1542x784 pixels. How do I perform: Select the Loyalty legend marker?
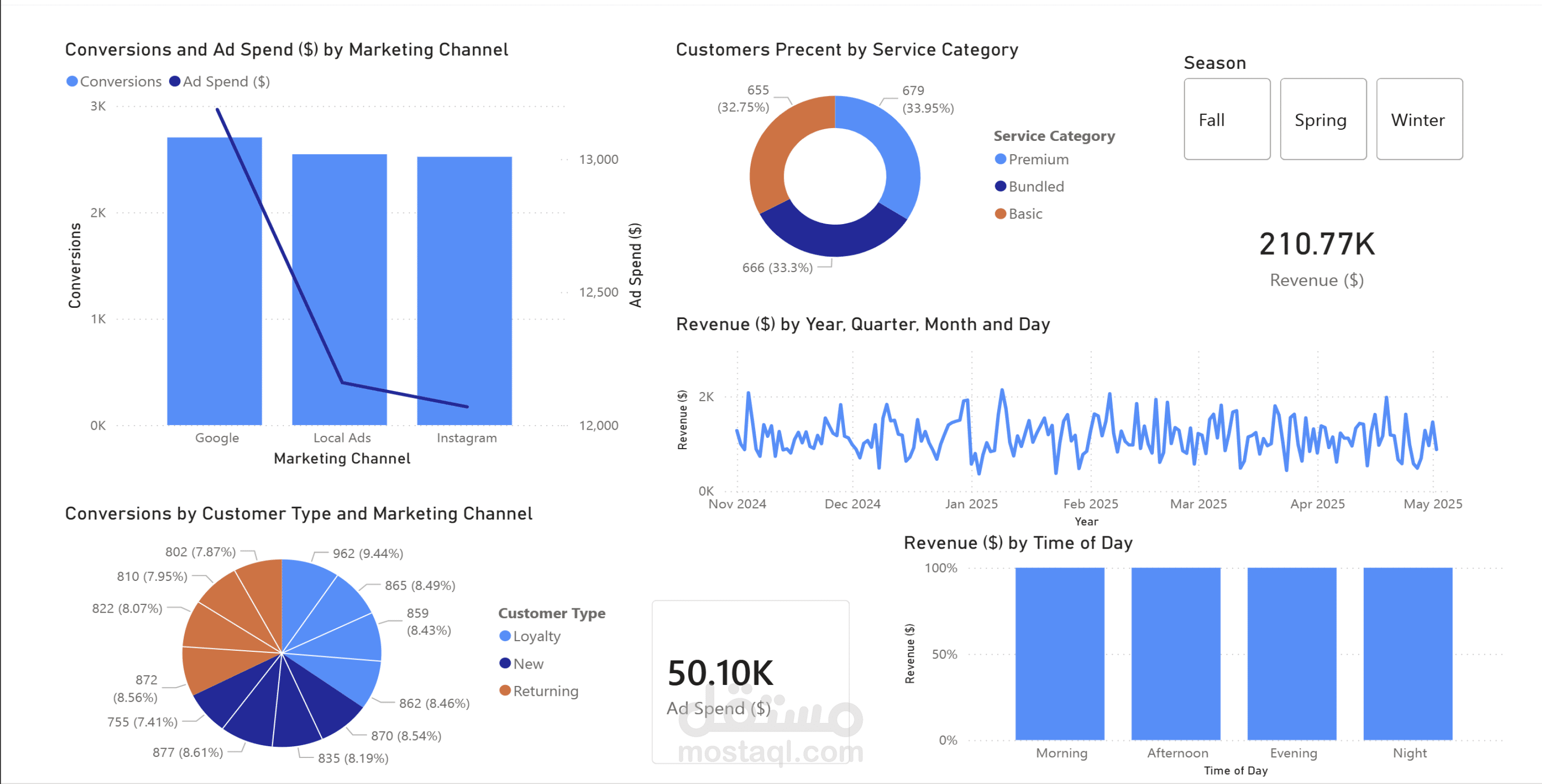click(506, 636)
